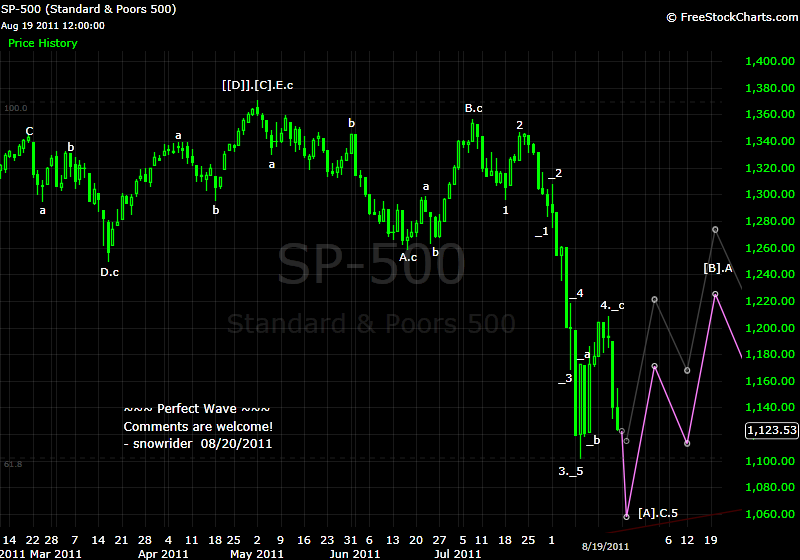Select the _b wave label
Image resolution: width=800 pixels, height=560 pixels.
point(593,440)
